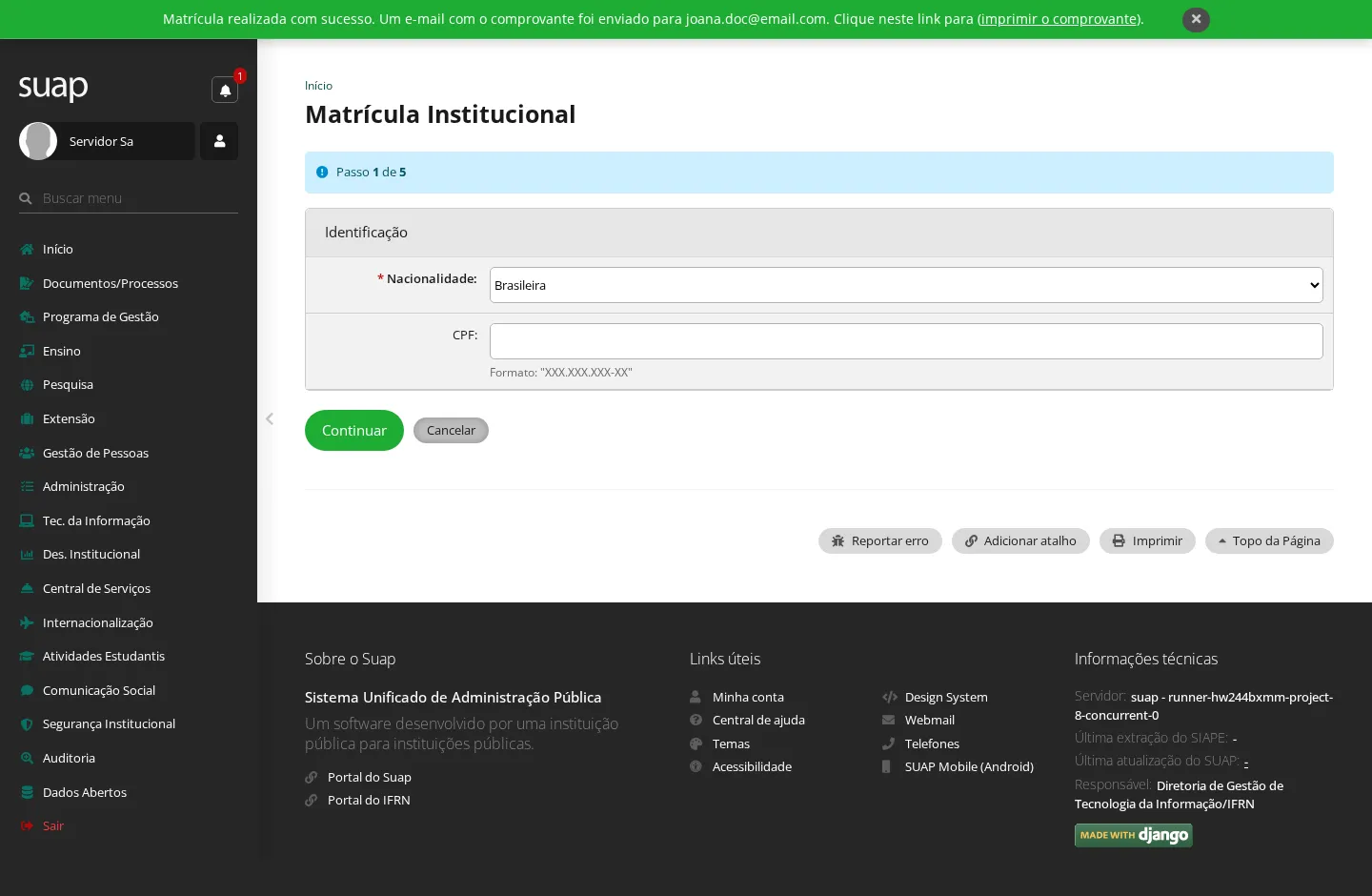Click the Reportar erro button

coord(880,540)
